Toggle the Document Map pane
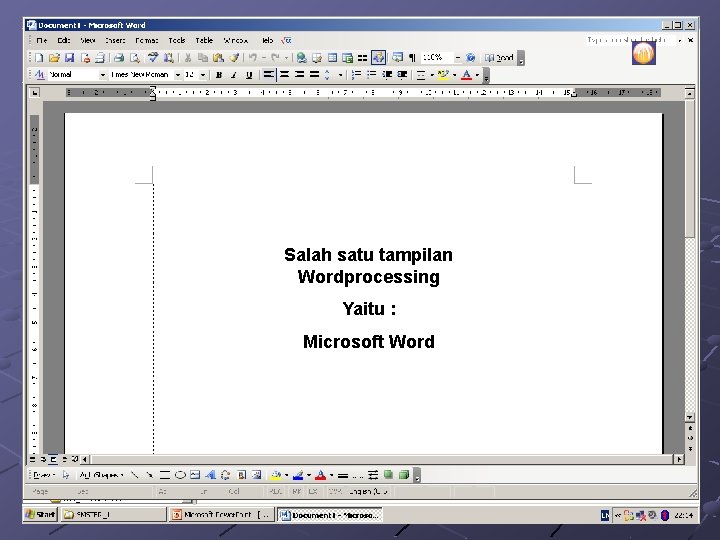The width and height of the screenshot is (720, 540). point(398,58)
